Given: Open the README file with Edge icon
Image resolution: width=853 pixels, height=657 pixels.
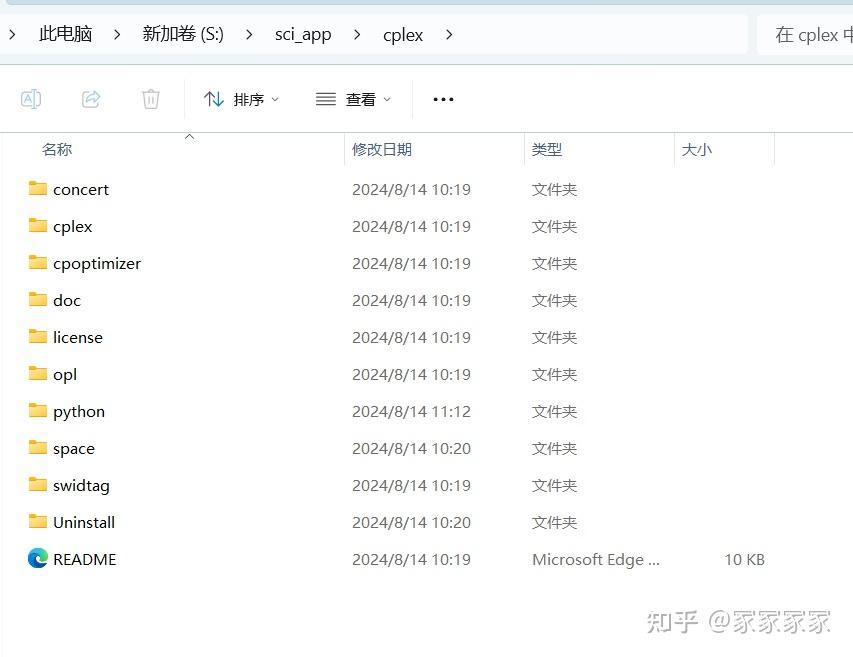Looking at the screenshot, I should [x=84, y=559].
